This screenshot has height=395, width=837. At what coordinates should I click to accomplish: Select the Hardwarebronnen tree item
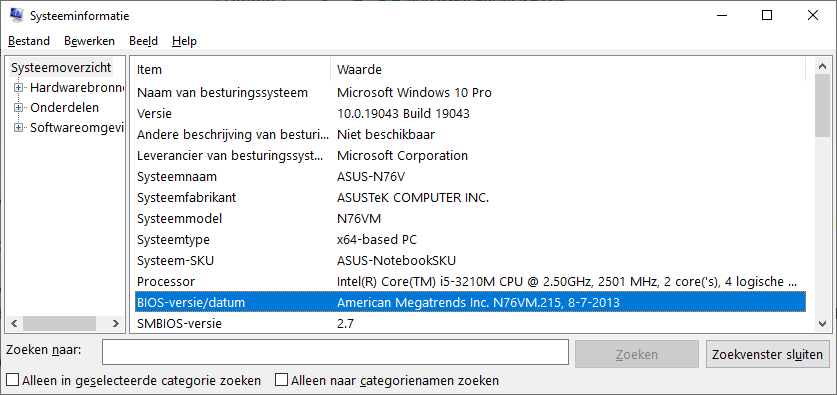(77, 88)
